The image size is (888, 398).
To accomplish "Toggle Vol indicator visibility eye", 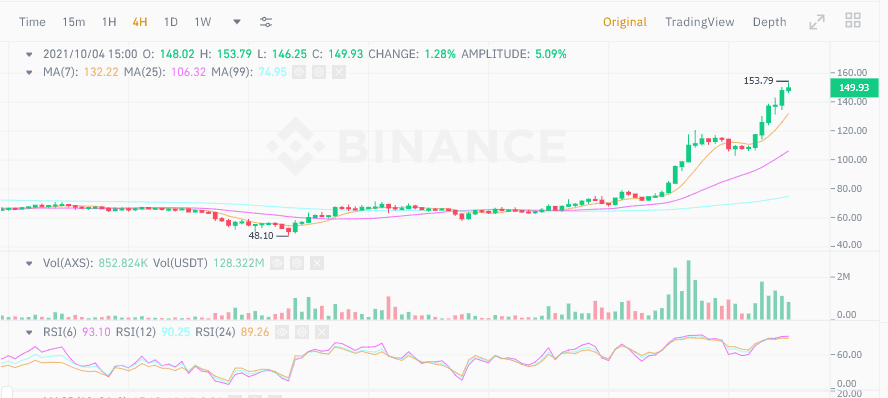I will pyautogui.click(x=277, y=263).
